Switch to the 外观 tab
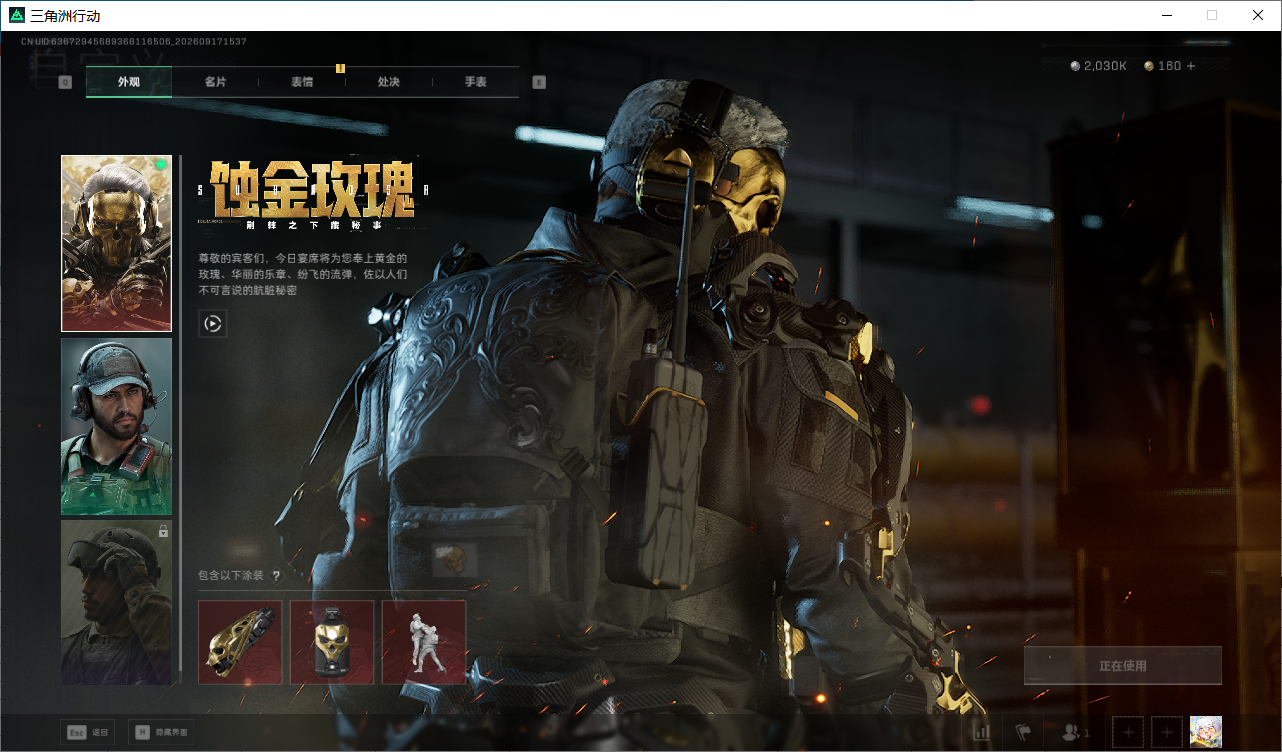The width and height of the screenshot is (1282, 752). pos(129,82)
